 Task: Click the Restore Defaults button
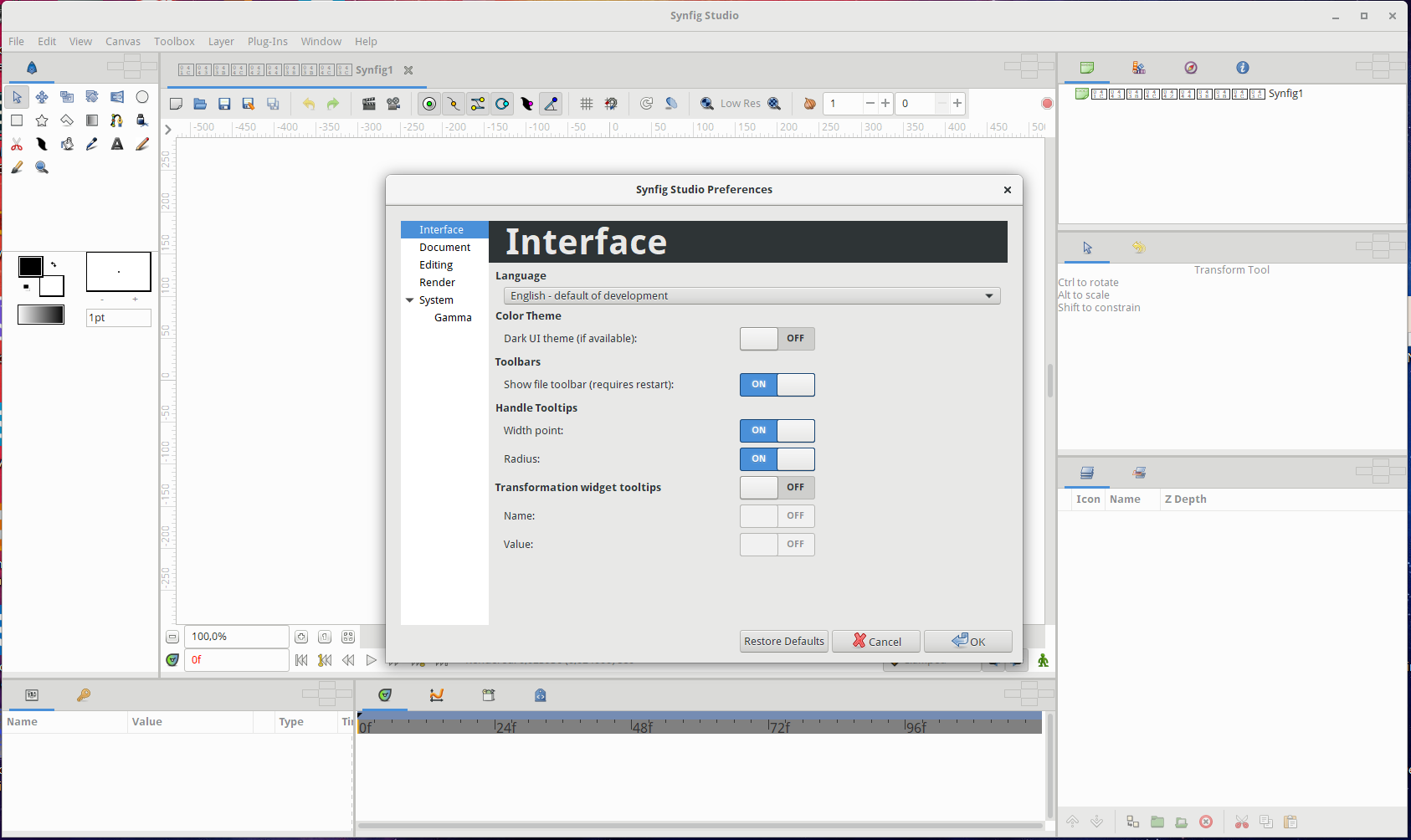[784, 642]
